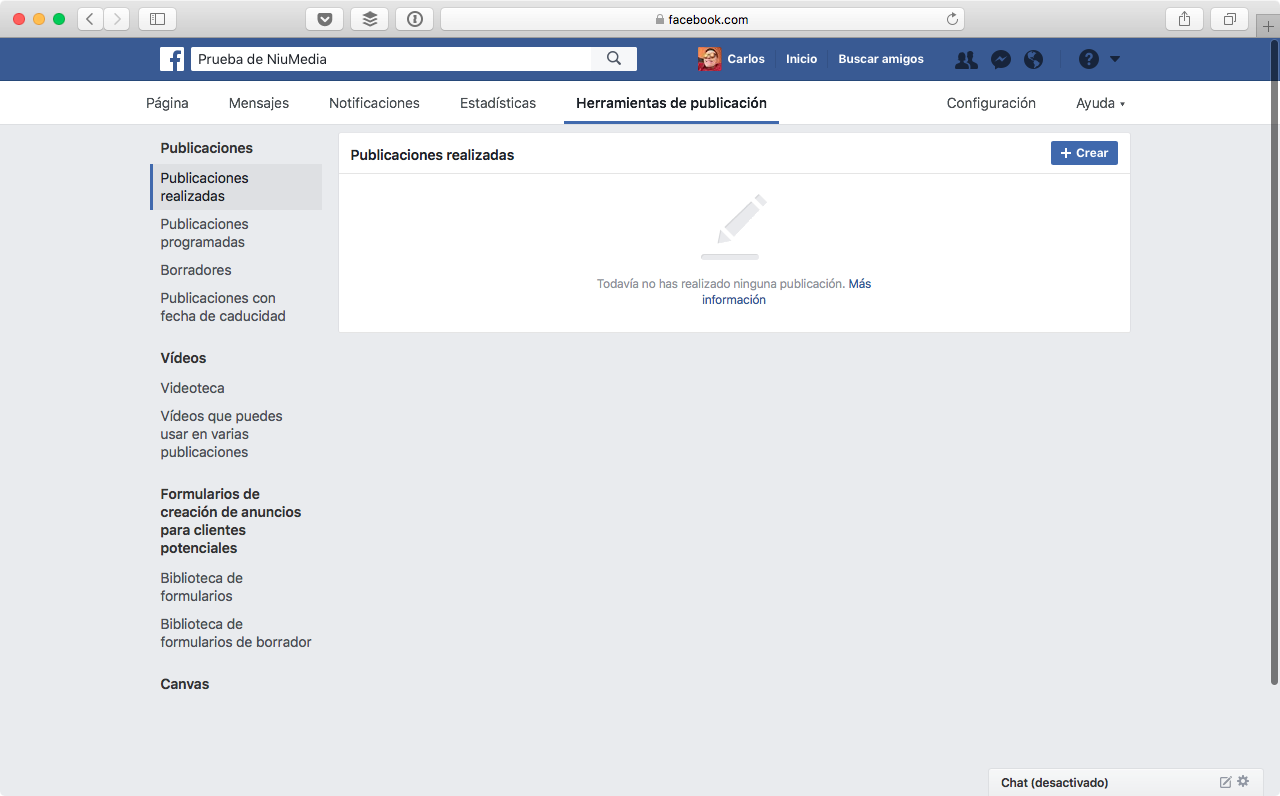1280x796 pixels.
Task: Open the Messenger messages icon
Action: [1000, 60]
